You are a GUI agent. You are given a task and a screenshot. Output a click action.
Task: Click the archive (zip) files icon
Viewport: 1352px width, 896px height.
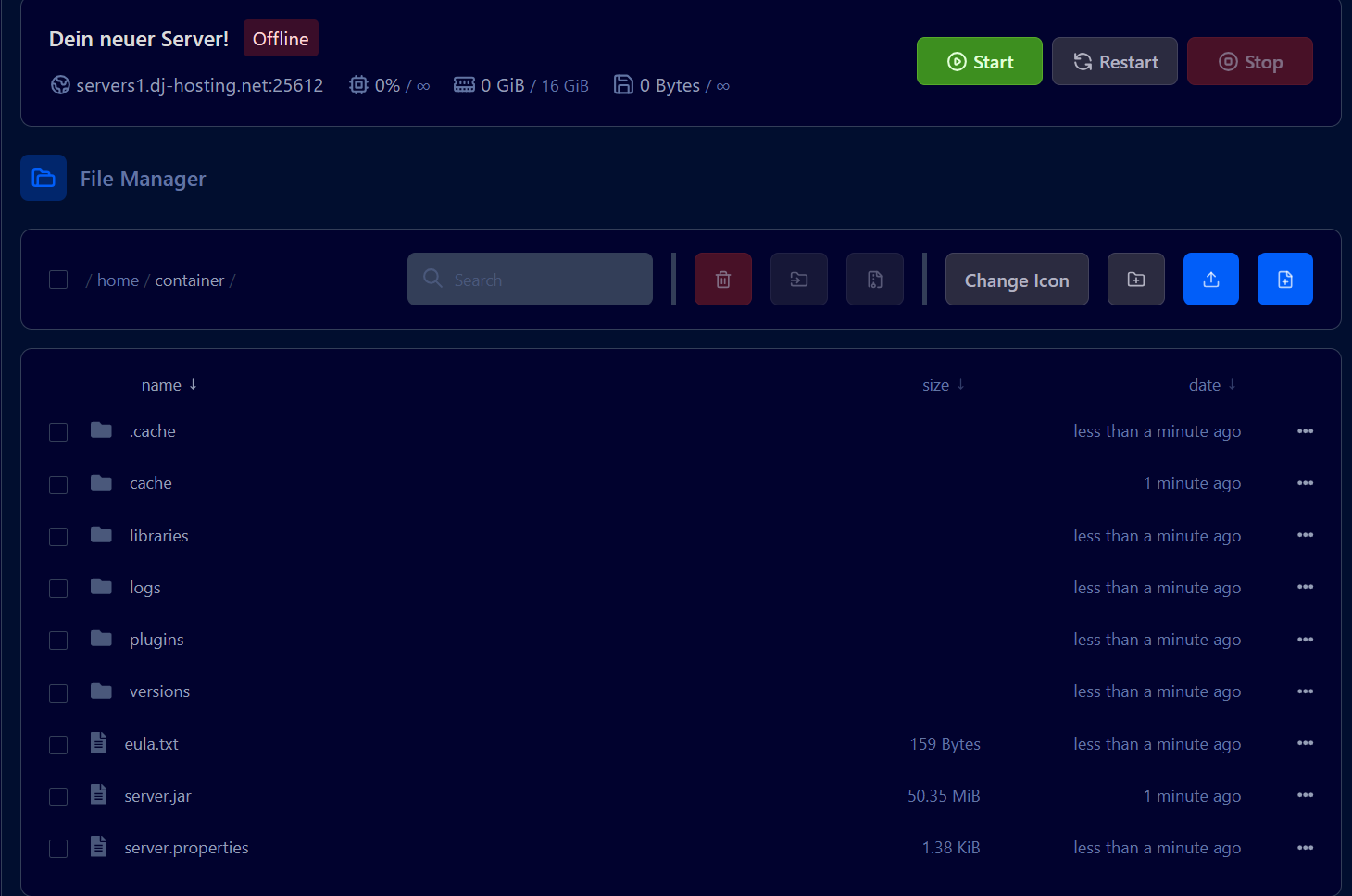(x=874, y=280)
